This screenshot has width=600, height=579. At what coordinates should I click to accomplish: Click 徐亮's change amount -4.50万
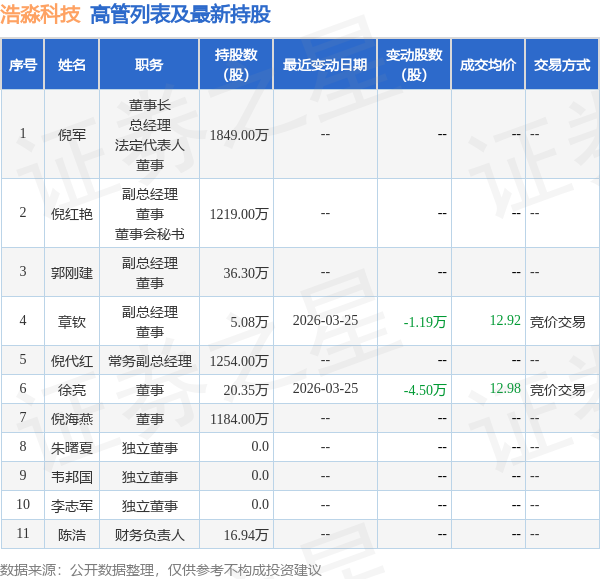[425, 390]
